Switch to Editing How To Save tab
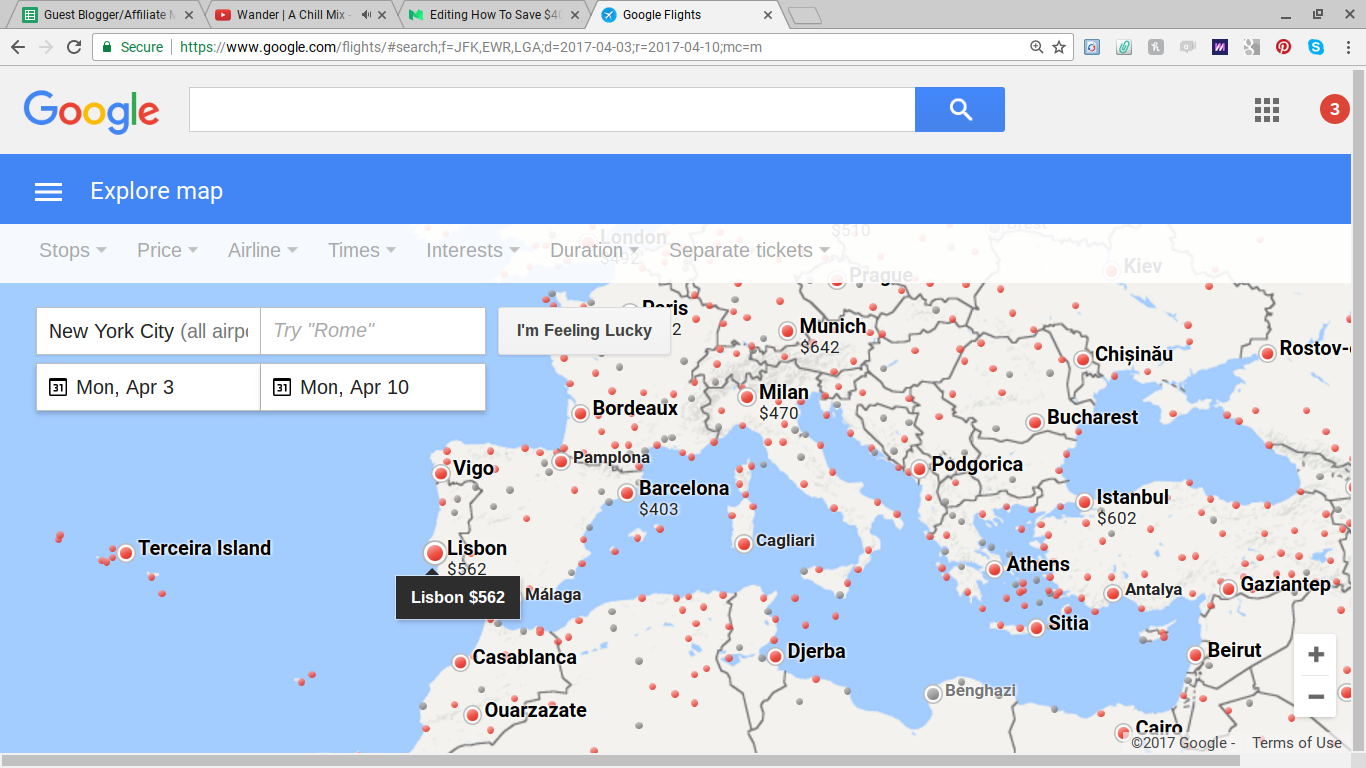This screenshot has height=768, width=1366. (490, 15)
